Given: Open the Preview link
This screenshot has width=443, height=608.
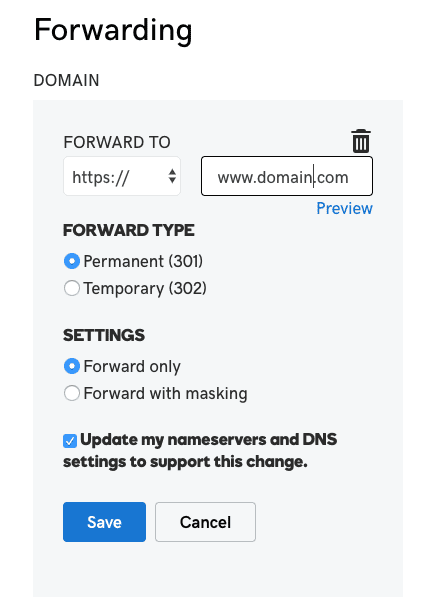Looking at the screenshot, I should (344, 208).
